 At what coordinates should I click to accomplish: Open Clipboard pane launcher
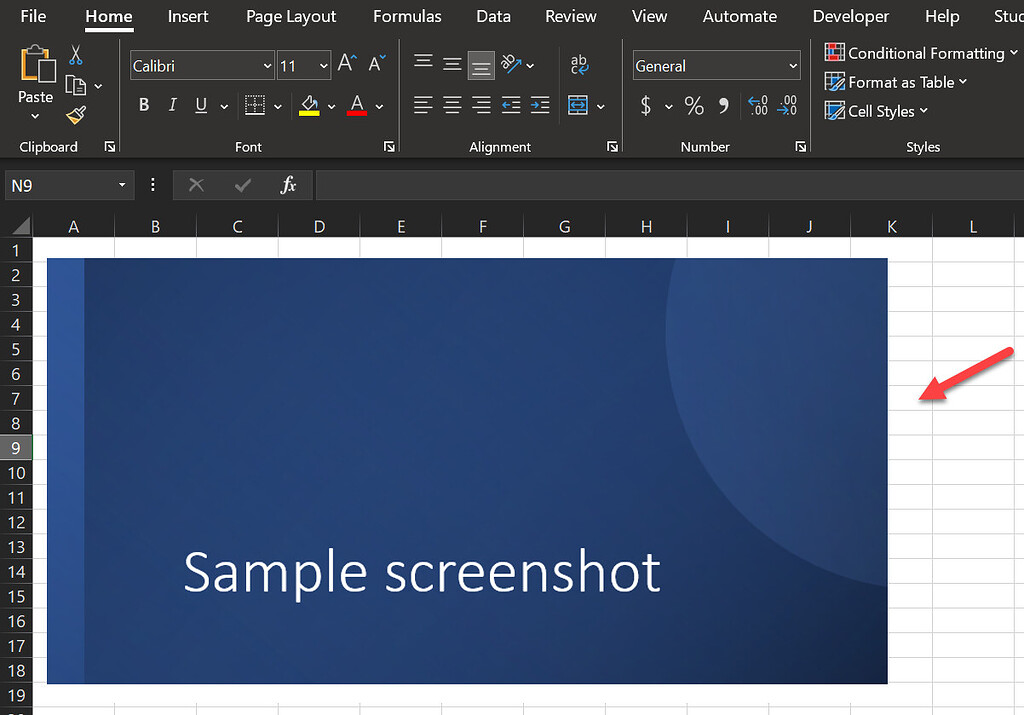[110, 147]
